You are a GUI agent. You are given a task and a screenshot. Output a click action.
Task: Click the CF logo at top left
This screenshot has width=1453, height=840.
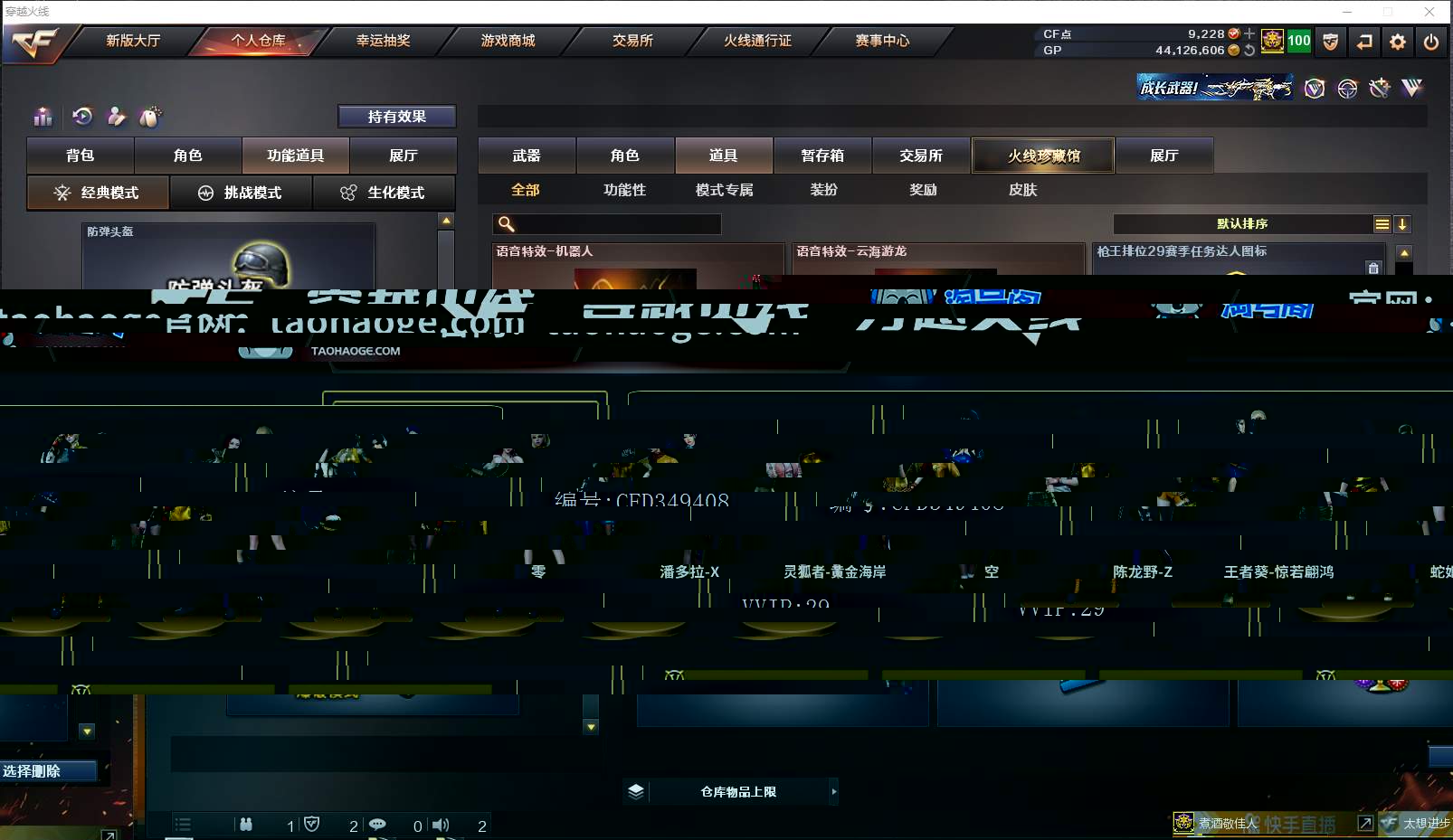[x=34, y=42]
